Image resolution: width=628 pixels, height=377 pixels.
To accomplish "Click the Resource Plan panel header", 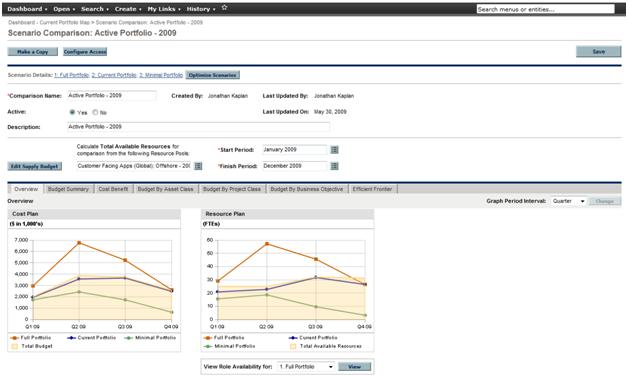I will click(x=288, y=214).
